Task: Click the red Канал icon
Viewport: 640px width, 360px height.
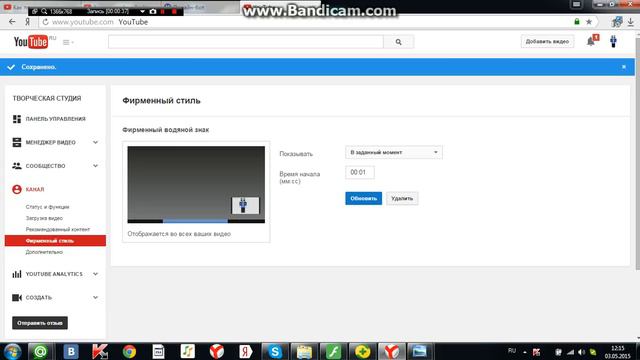Action: coord(17,189)
